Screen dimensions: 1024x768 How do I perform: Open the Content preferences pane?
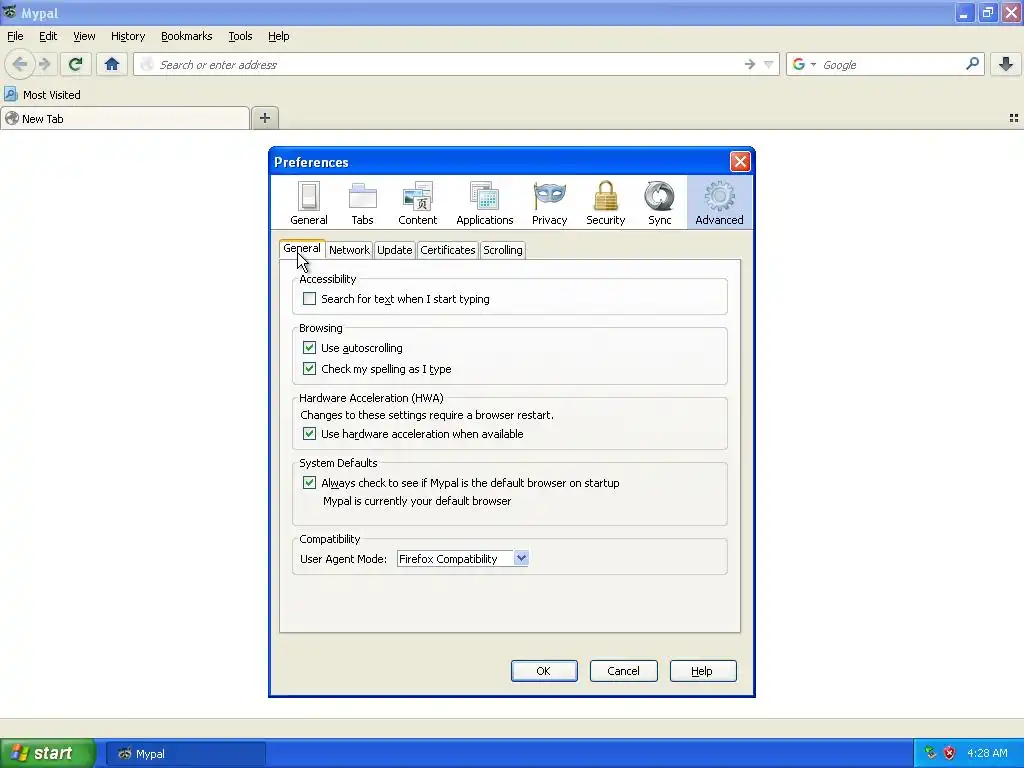[x=417, y=203]
